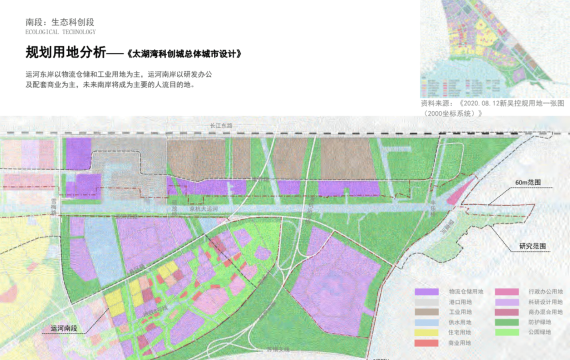Click the dark green 防护绿地 legend swatch

(x=507, y=322)
